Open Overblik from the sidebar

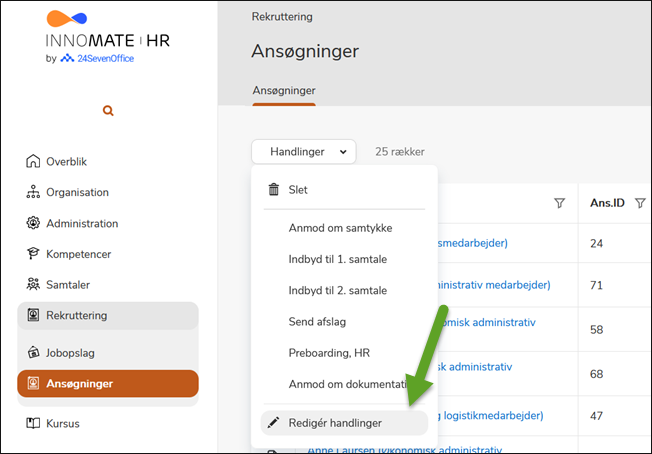pyautogui.click(x=69, y=162)
